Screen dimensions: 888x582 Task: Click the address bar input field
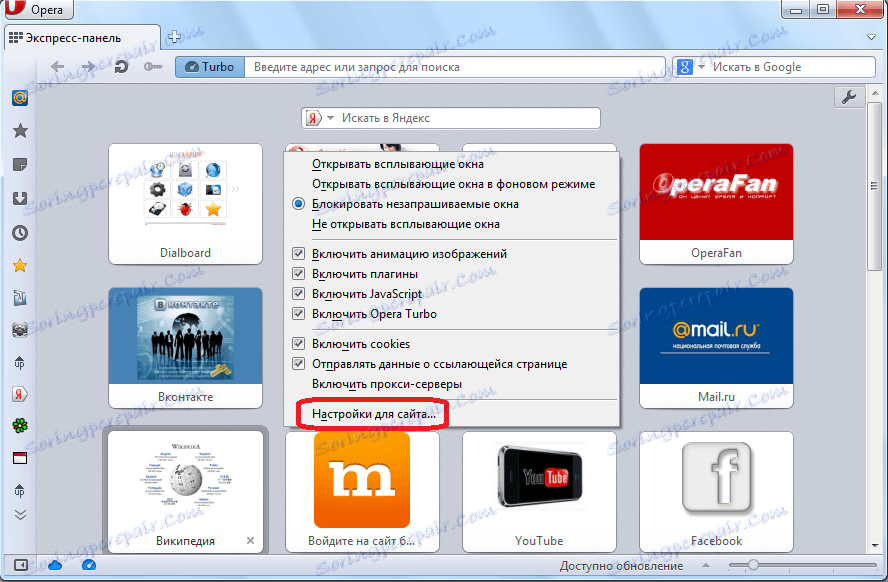(x=455, y=67)
